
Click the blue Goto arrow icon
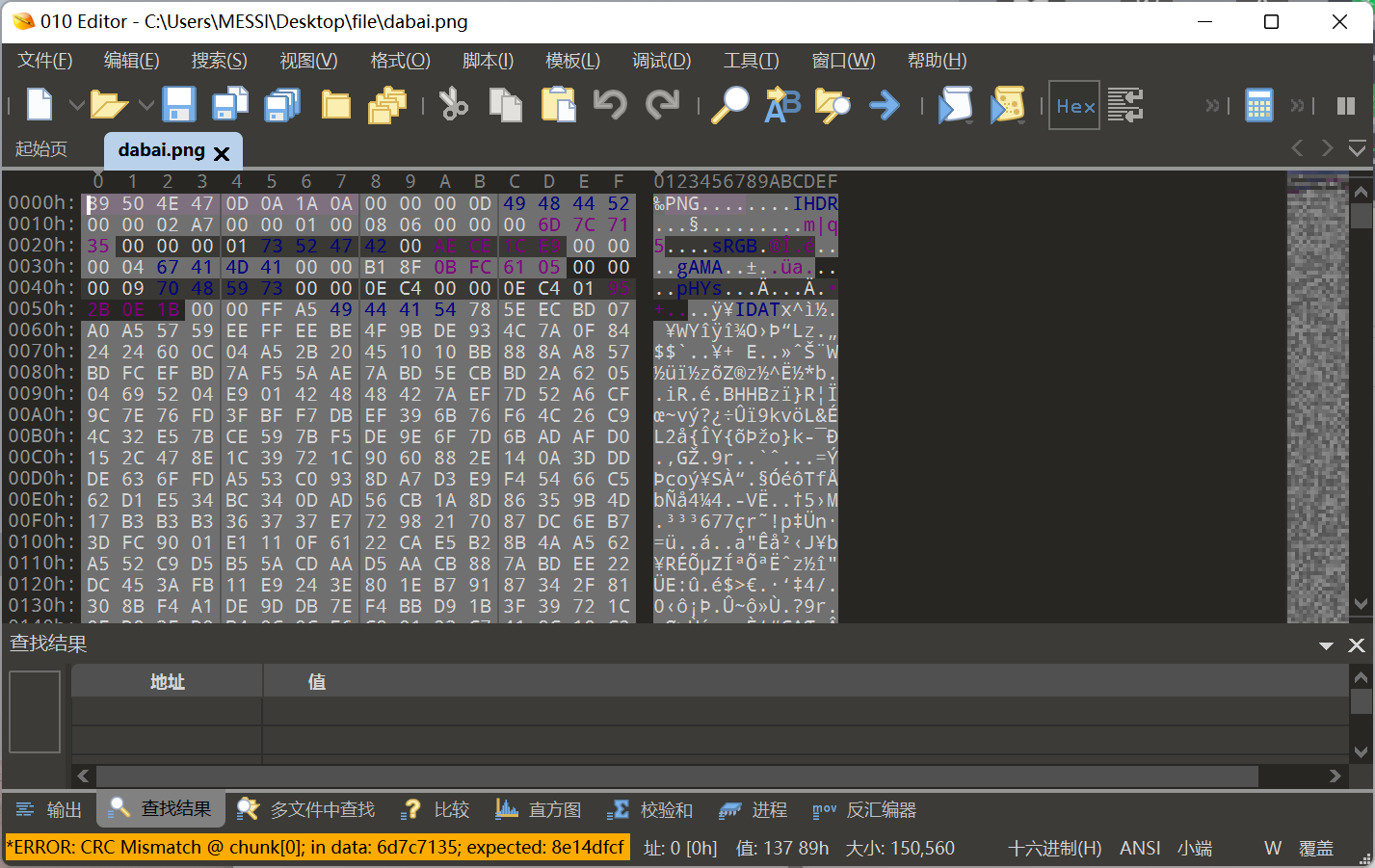coord(885,104)
